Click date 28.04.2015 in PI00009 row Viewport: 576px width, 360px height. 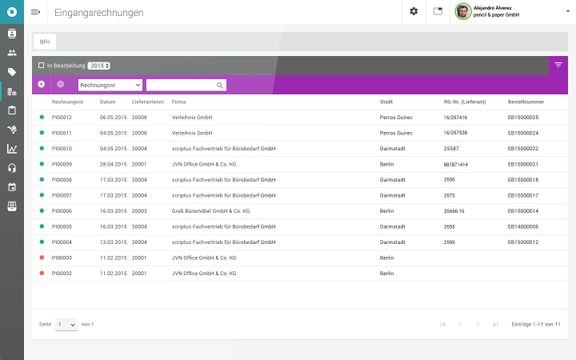tap(113, 164)
